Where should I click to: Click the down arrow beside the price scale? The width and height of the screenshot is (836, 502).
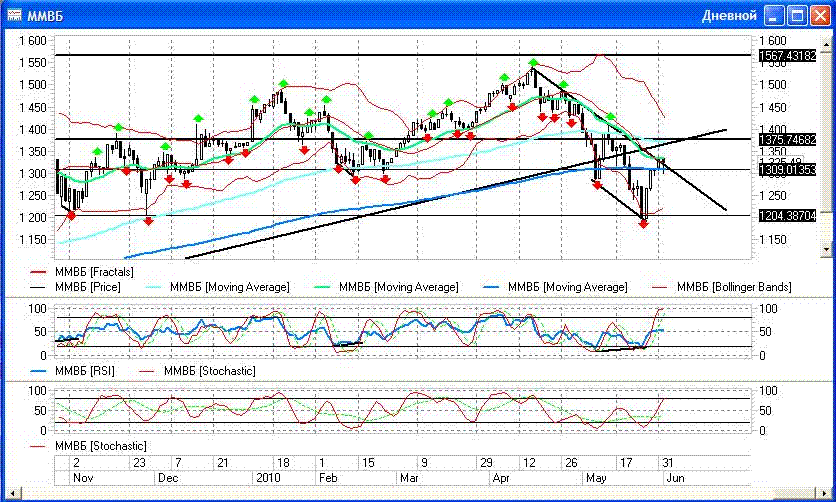[x=827, y=249]
